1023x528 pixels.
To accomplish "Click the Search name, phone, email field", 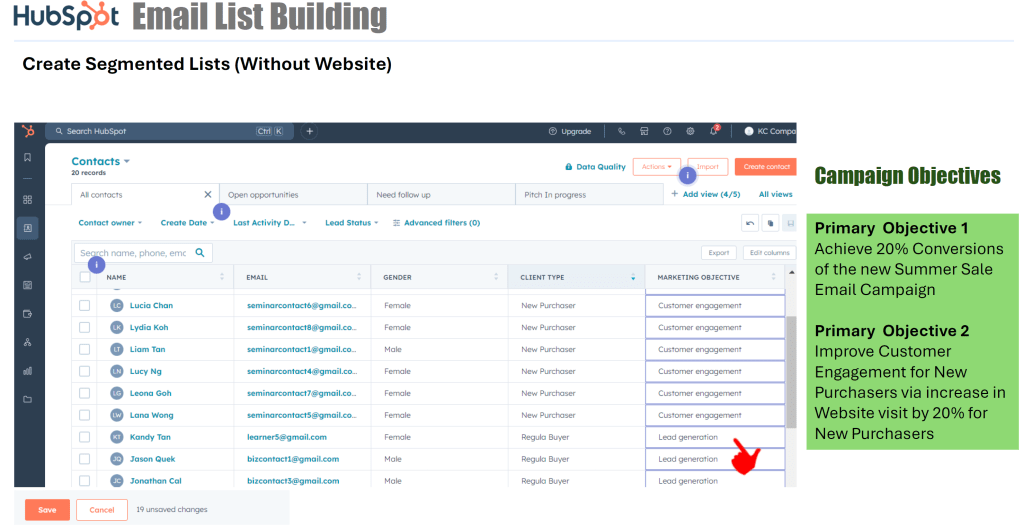I will (133, 253).
